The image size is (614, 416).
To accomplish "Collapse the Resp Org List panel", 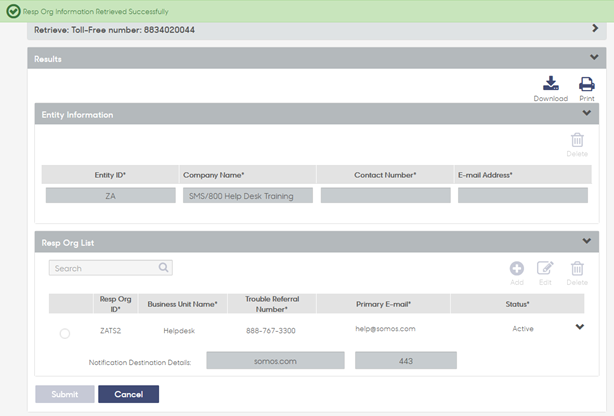I will click(586, 241).
